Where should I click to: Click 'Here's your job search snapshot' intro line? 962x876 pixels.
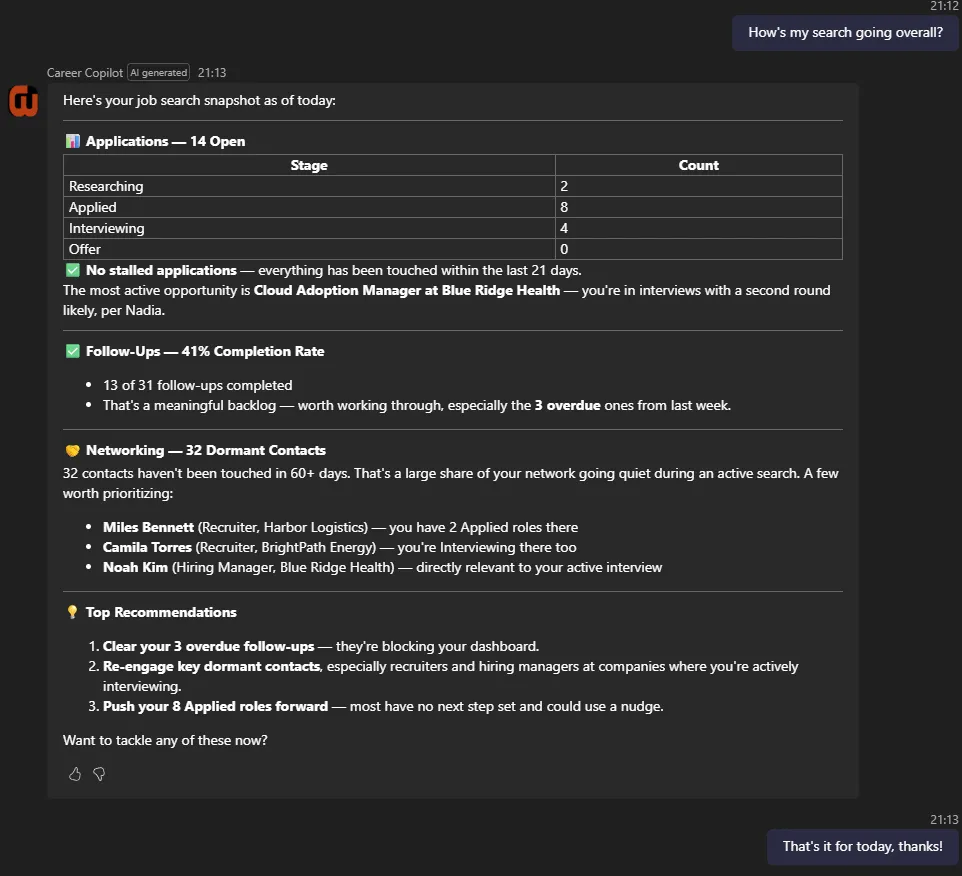pos(199,101)
